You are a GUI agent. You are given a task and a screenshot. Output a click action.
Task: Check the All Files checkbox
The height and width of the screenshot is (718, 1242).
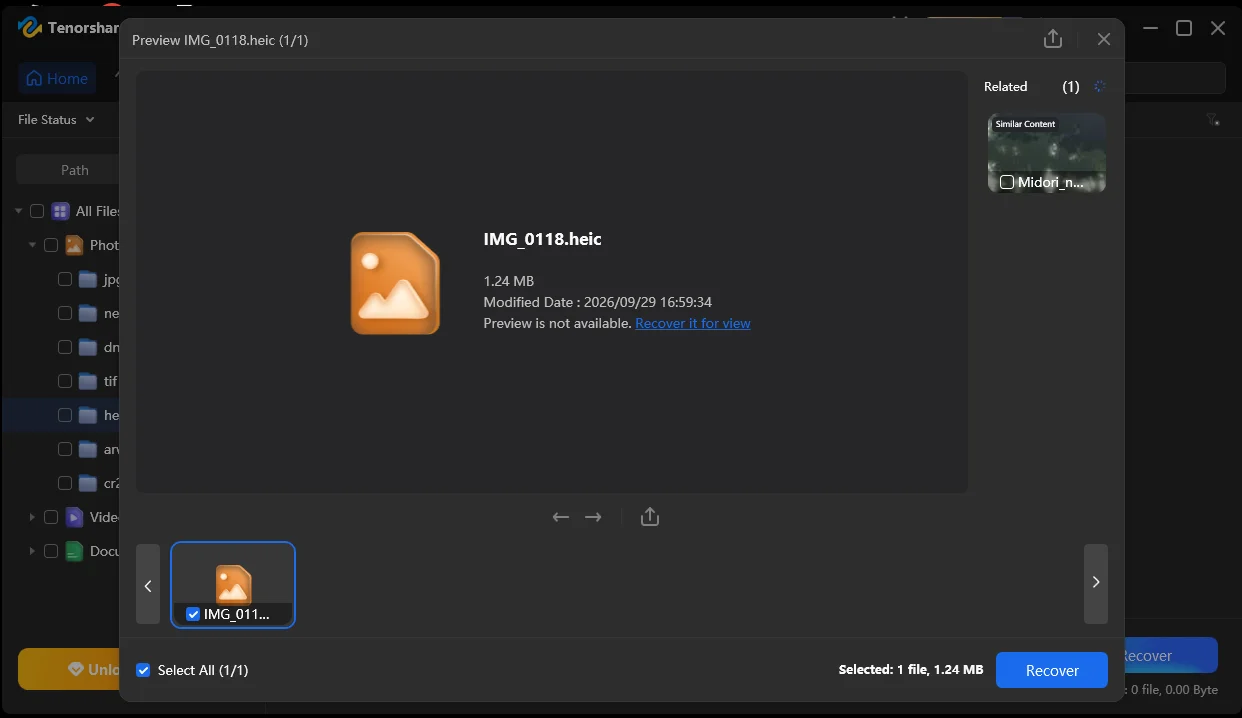point(37,211)
